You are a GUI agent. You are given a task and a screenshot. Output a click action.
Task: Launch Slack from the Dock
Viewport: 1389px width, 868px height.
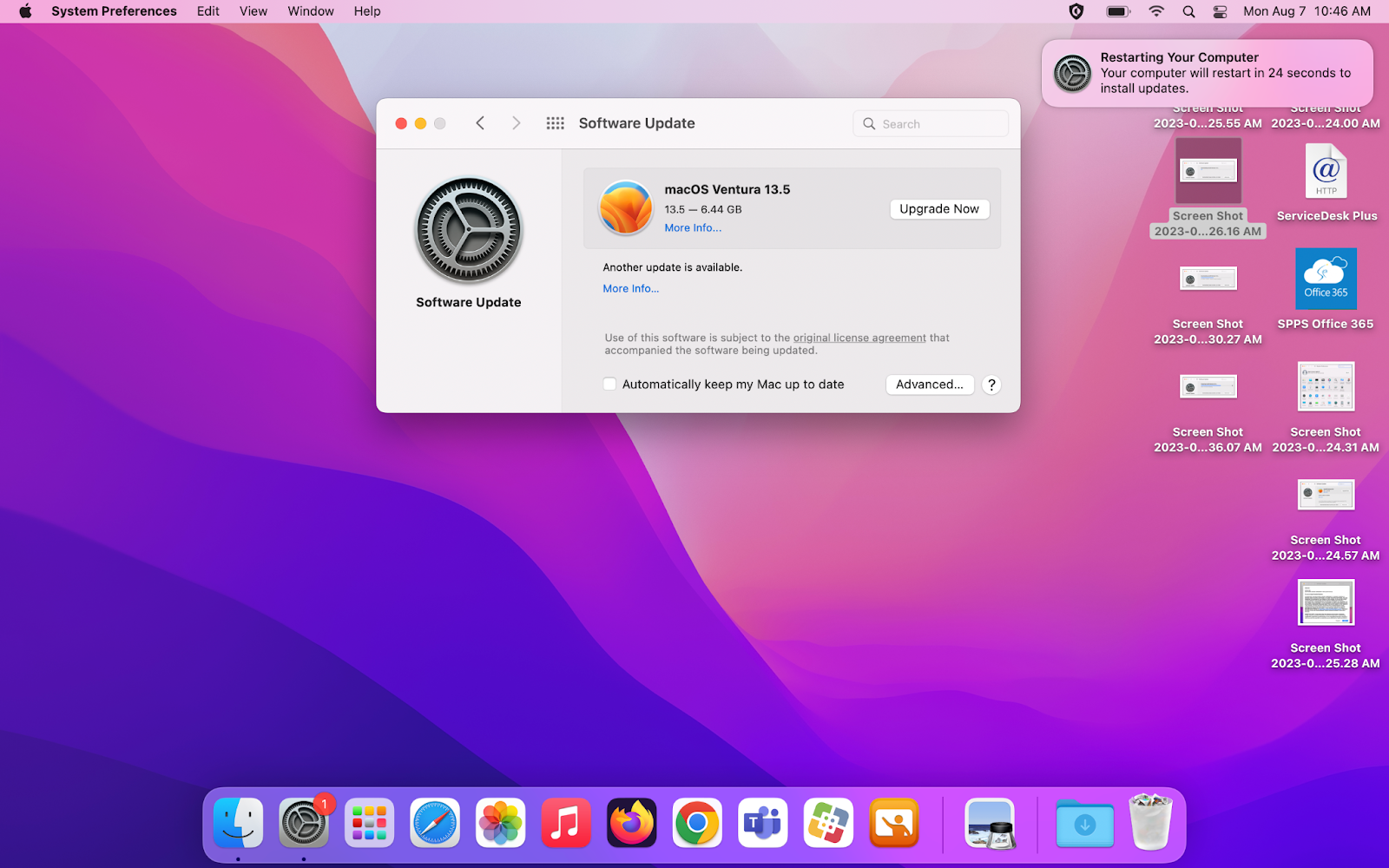click(828, 823)
